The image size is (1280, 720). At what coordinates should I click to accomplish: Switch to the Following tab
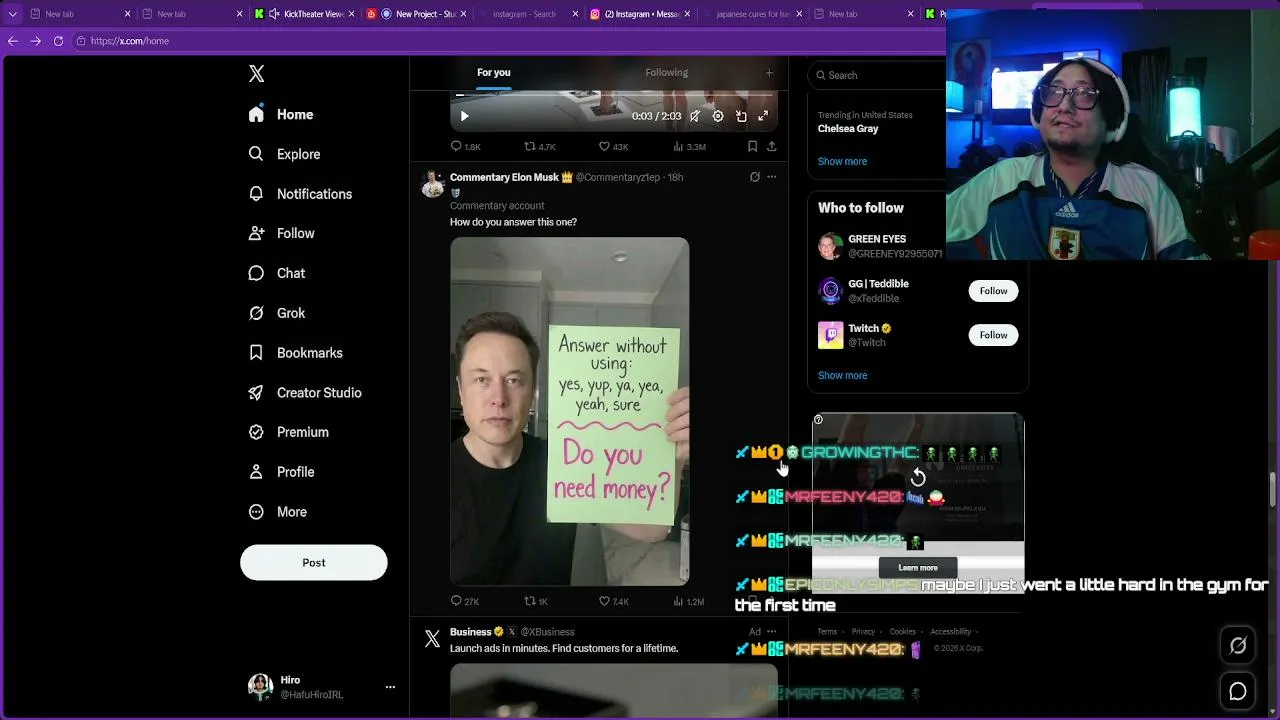(666, 72)
